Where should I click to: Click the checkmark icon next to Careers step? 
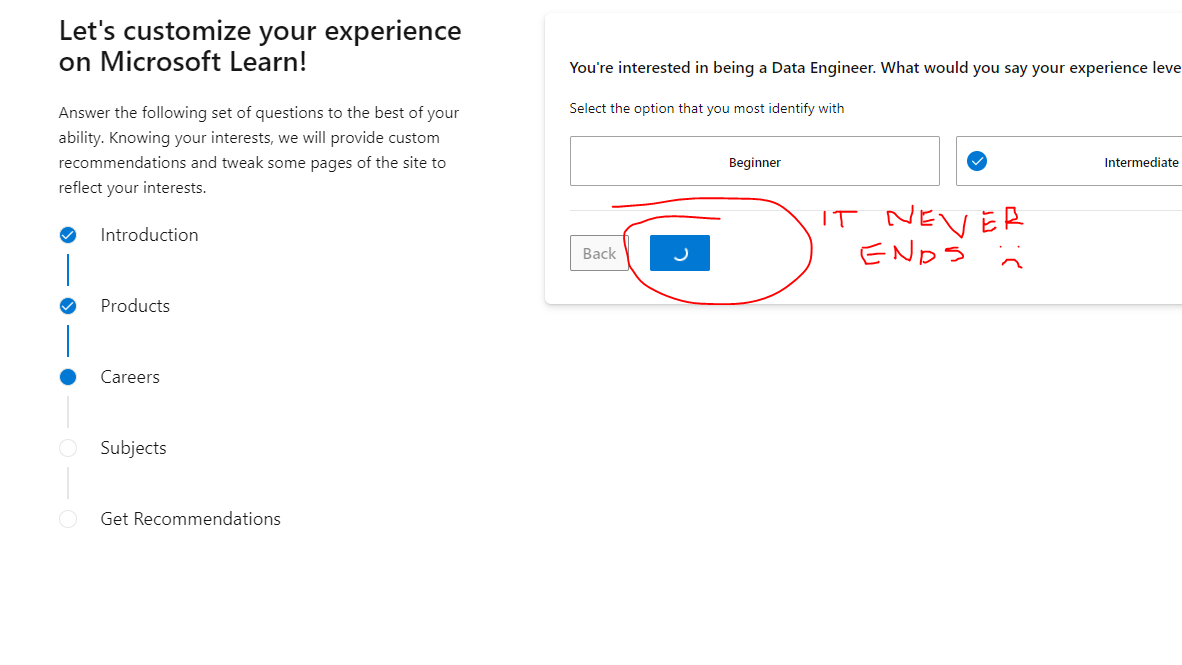coord(68,376)
